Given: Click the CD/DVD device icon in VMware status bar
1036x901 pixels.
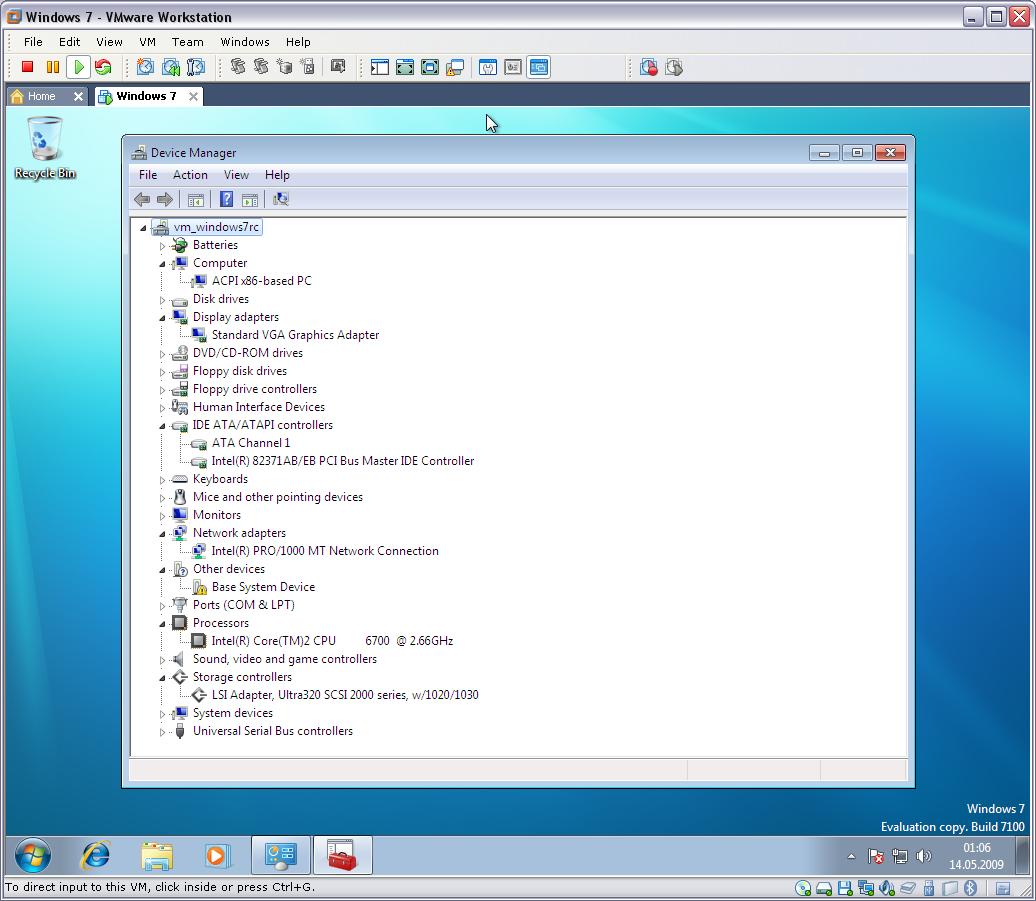Looking at the screenshot, I should tap(803, 888).
